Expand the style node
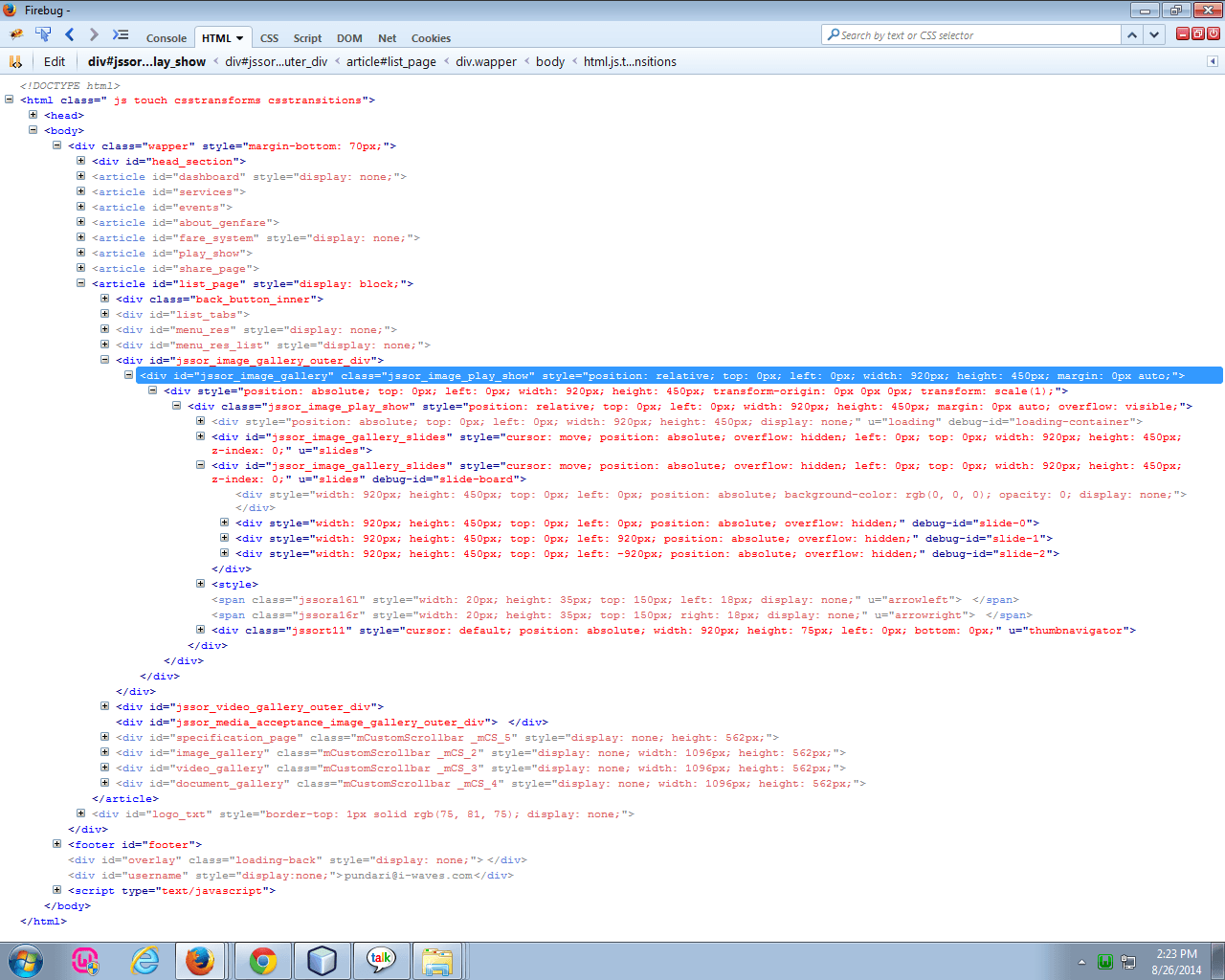 click(200, 584)
